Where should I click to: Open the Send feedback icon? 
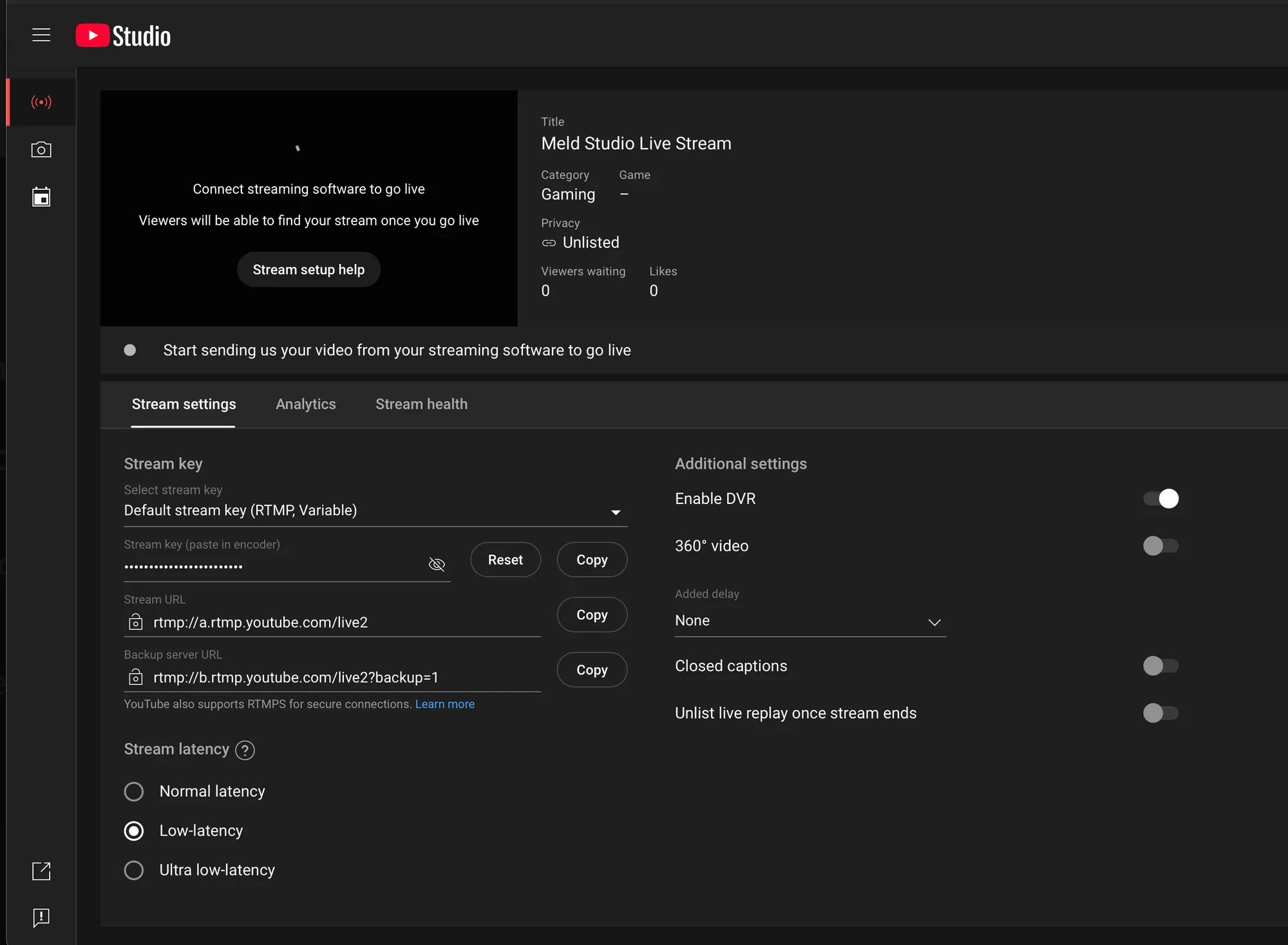tap(41, 918)
